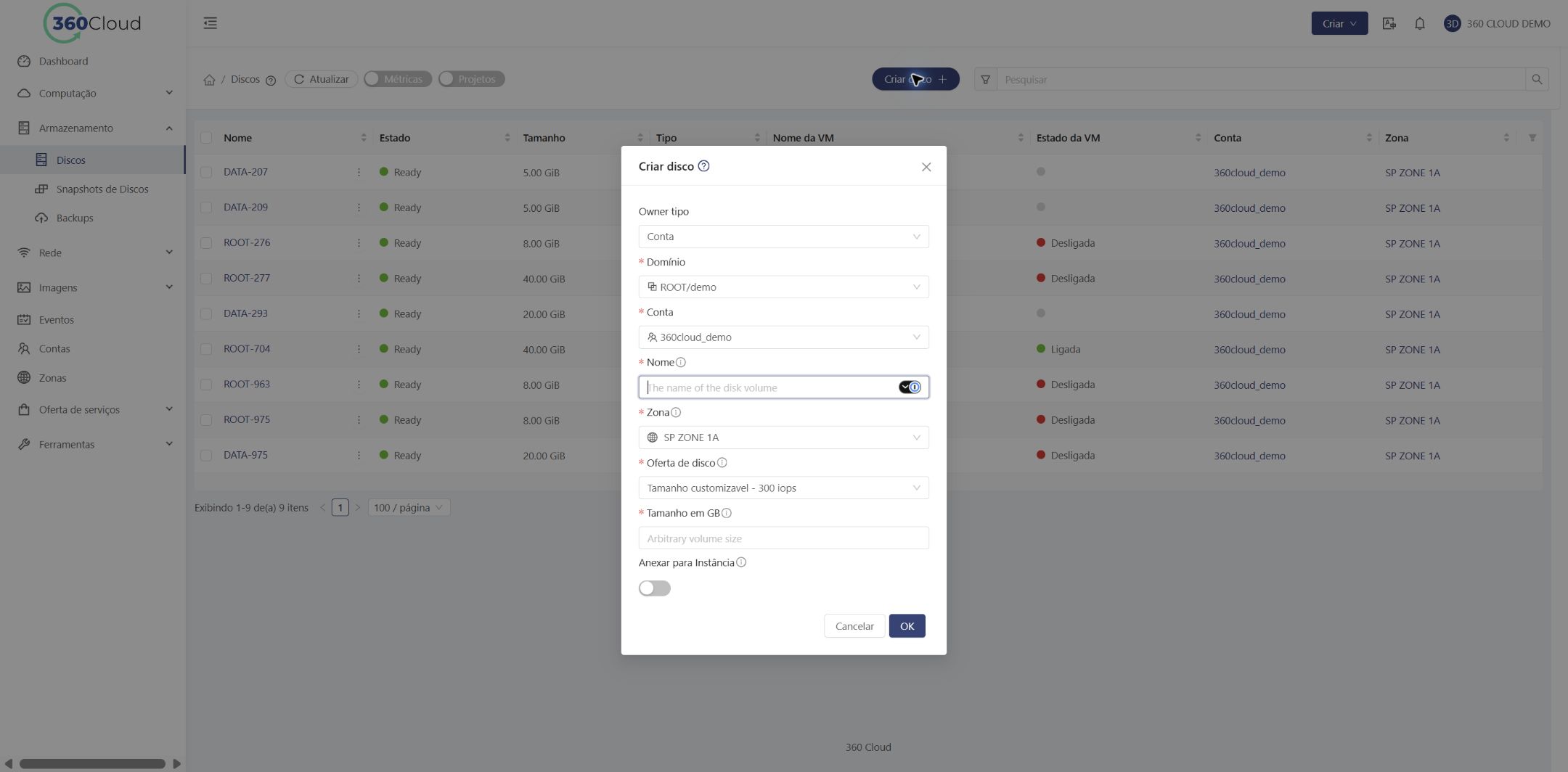1568x772 pixels.
Task: Toggle the Métricas switch
Action: tap(398, 79)
